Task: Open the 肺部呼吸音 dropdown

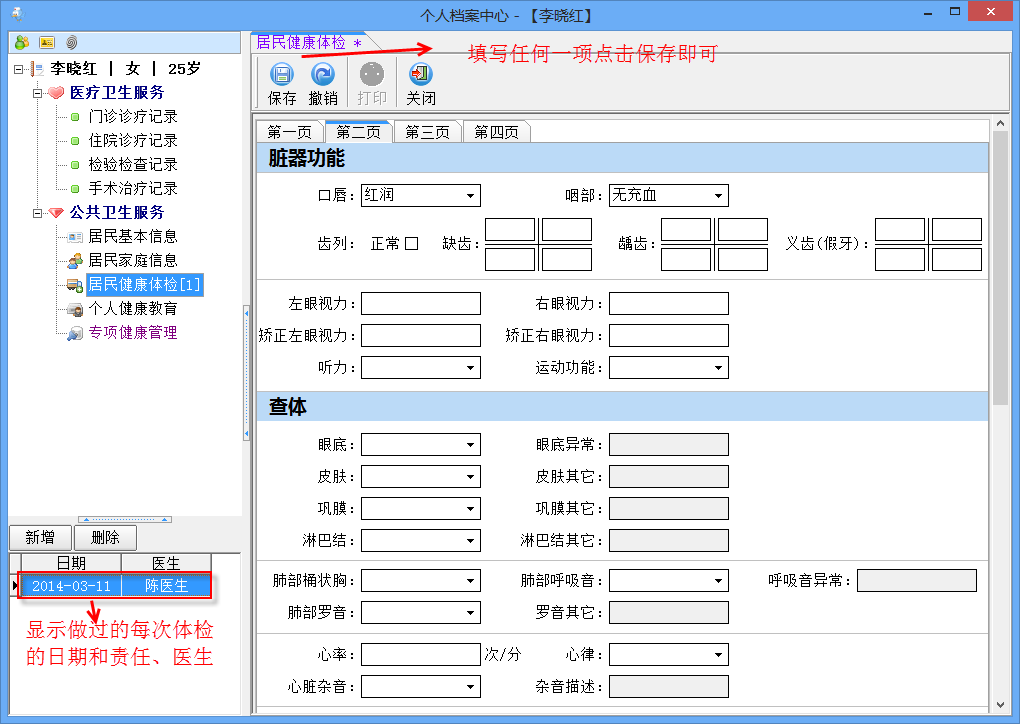Action: tap(718, 581)
